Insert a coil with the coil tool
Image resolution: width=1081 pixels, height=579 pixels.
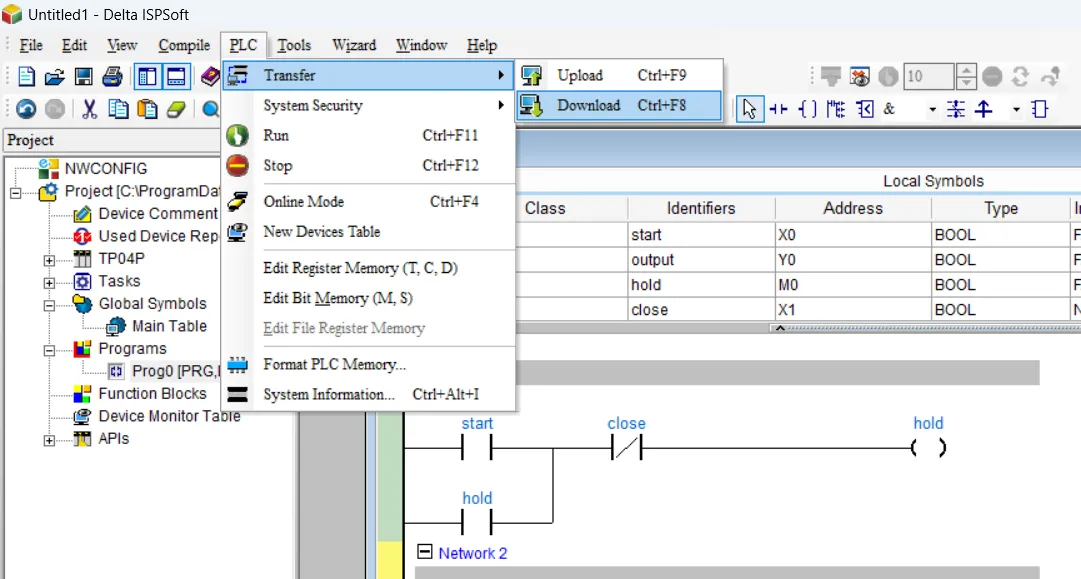point(807,109)
